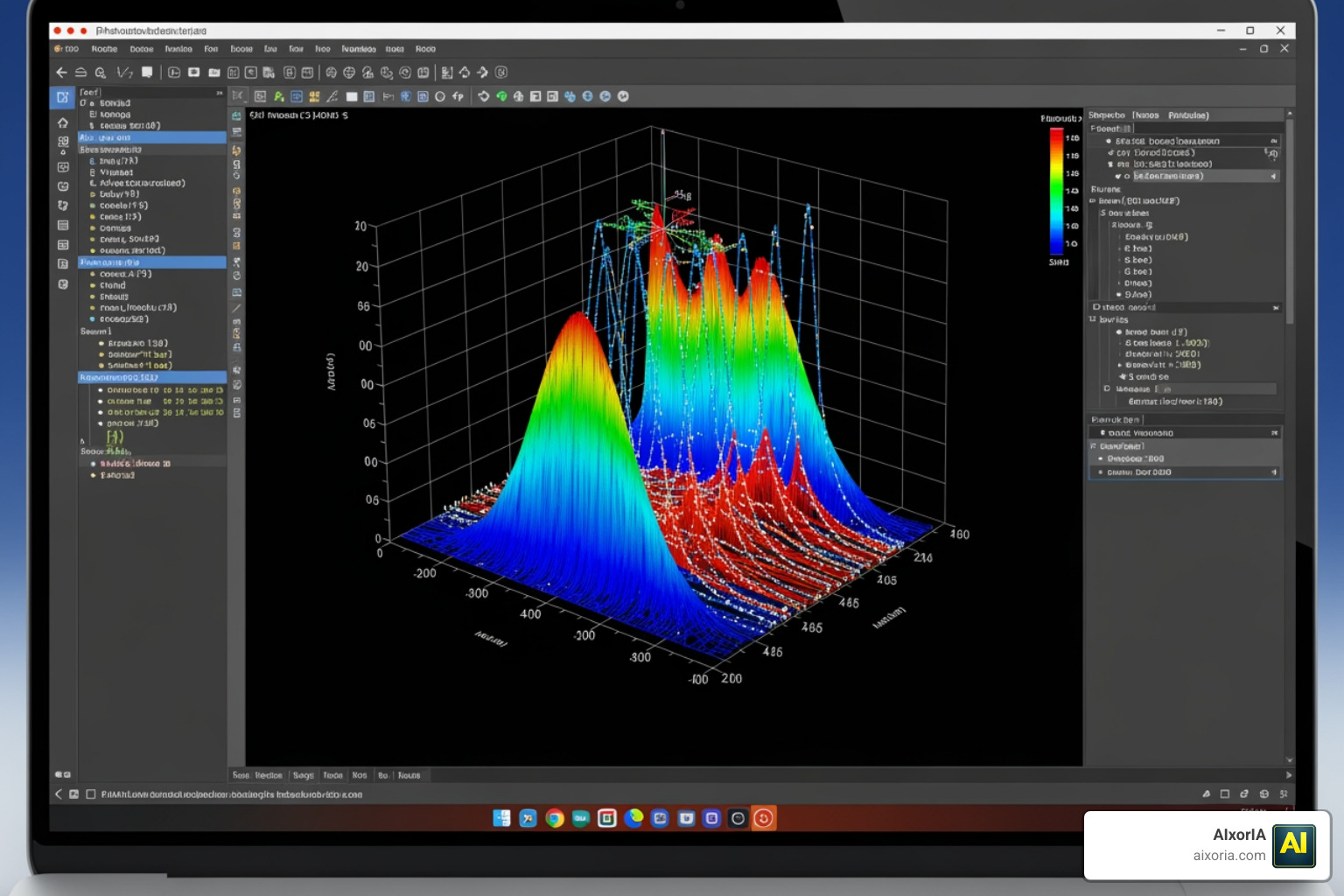Open the 'Fon' menu in the menu bar
Screen dimensions: 1344x896
[x=211, y=49]
